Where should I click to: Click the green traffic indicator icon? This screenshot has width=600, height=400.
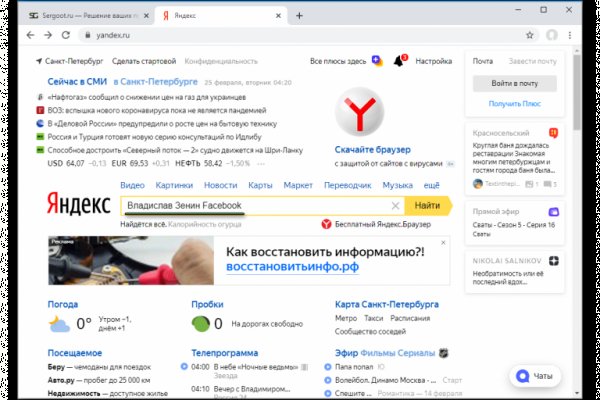pos(201,323)
